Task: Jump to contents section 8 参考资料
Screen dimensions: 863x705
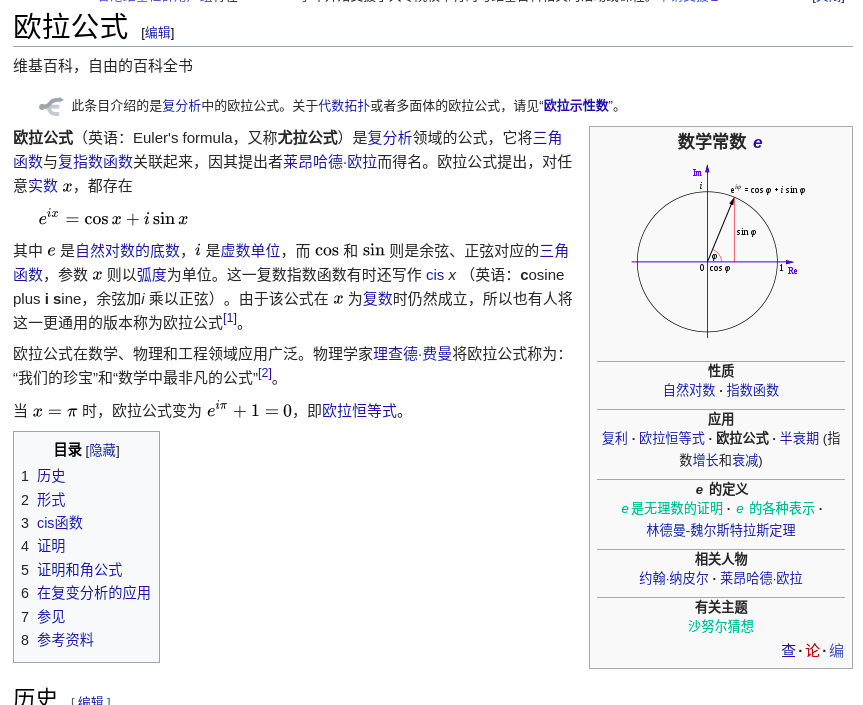Action: click(65, 640)
